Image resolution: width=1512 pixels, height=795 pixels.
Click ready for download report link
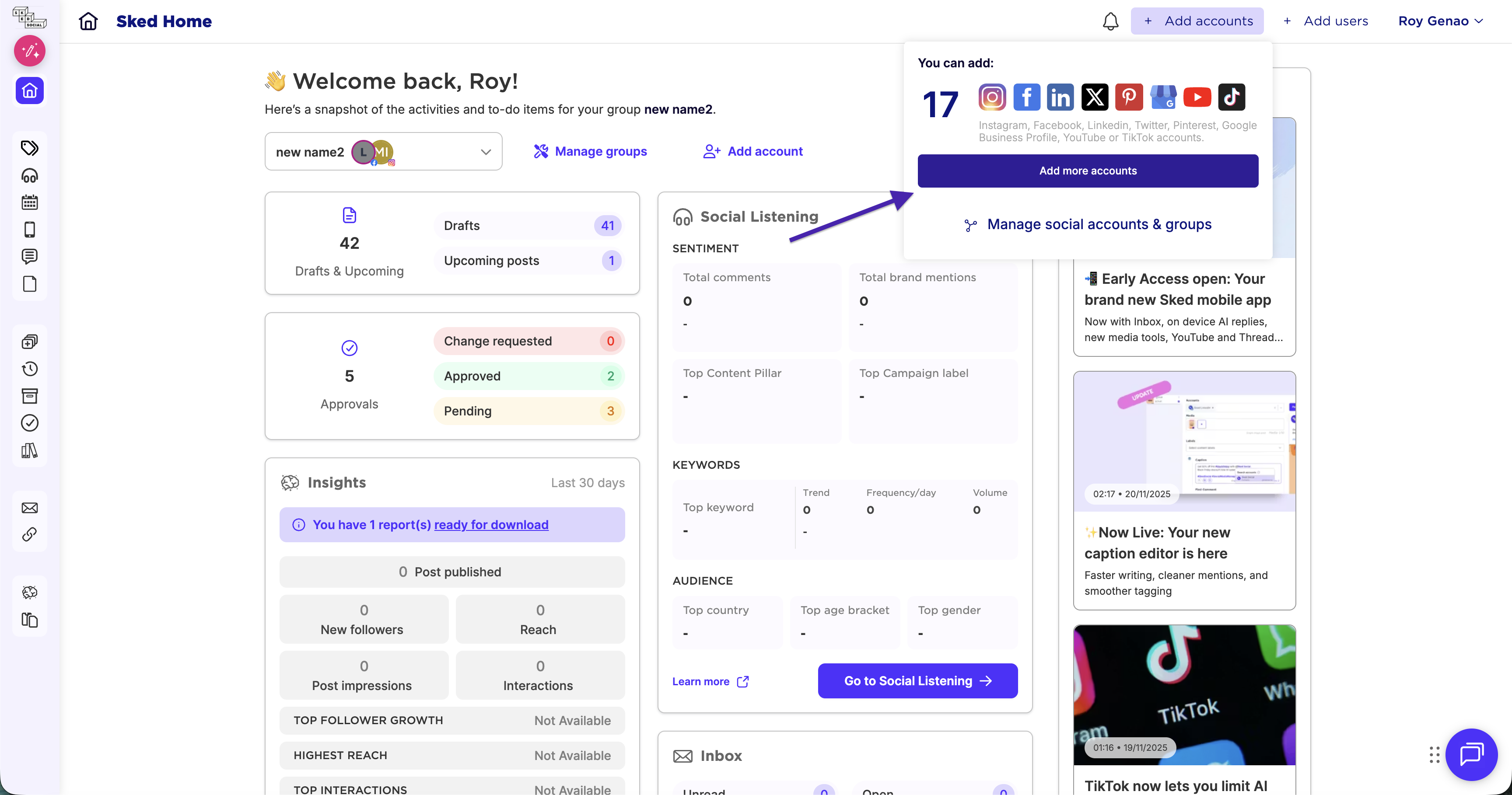(491, 524)
